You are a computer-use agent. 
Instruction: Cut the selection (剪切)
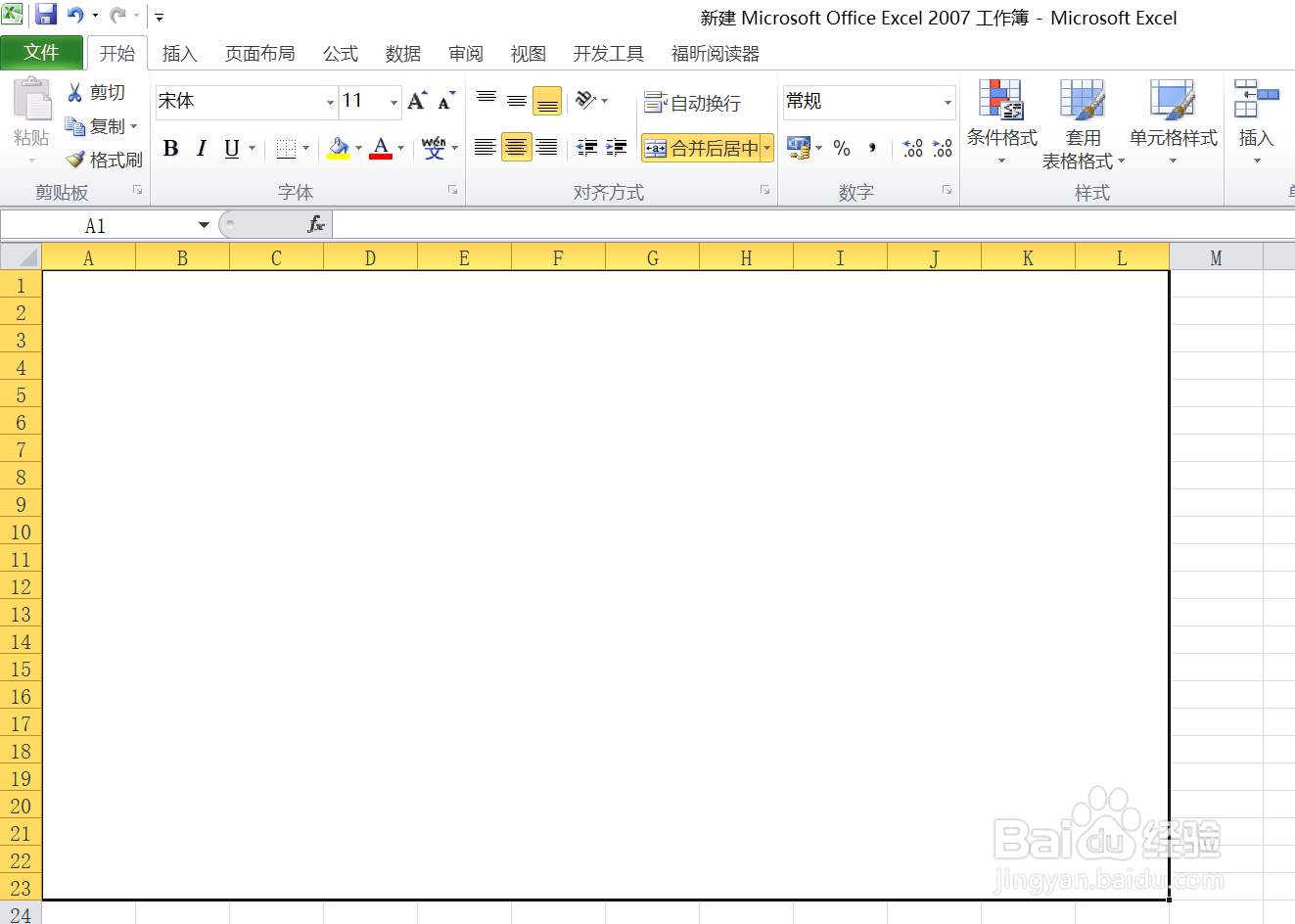(x=96, y=92)
